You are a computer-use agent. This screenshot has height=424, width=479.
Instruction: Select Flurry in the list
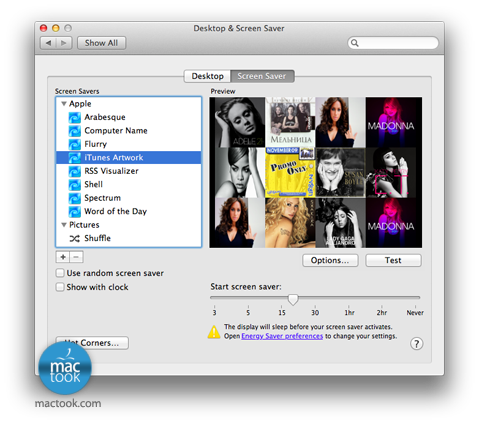pyautogui.click(x=129, y=144)
